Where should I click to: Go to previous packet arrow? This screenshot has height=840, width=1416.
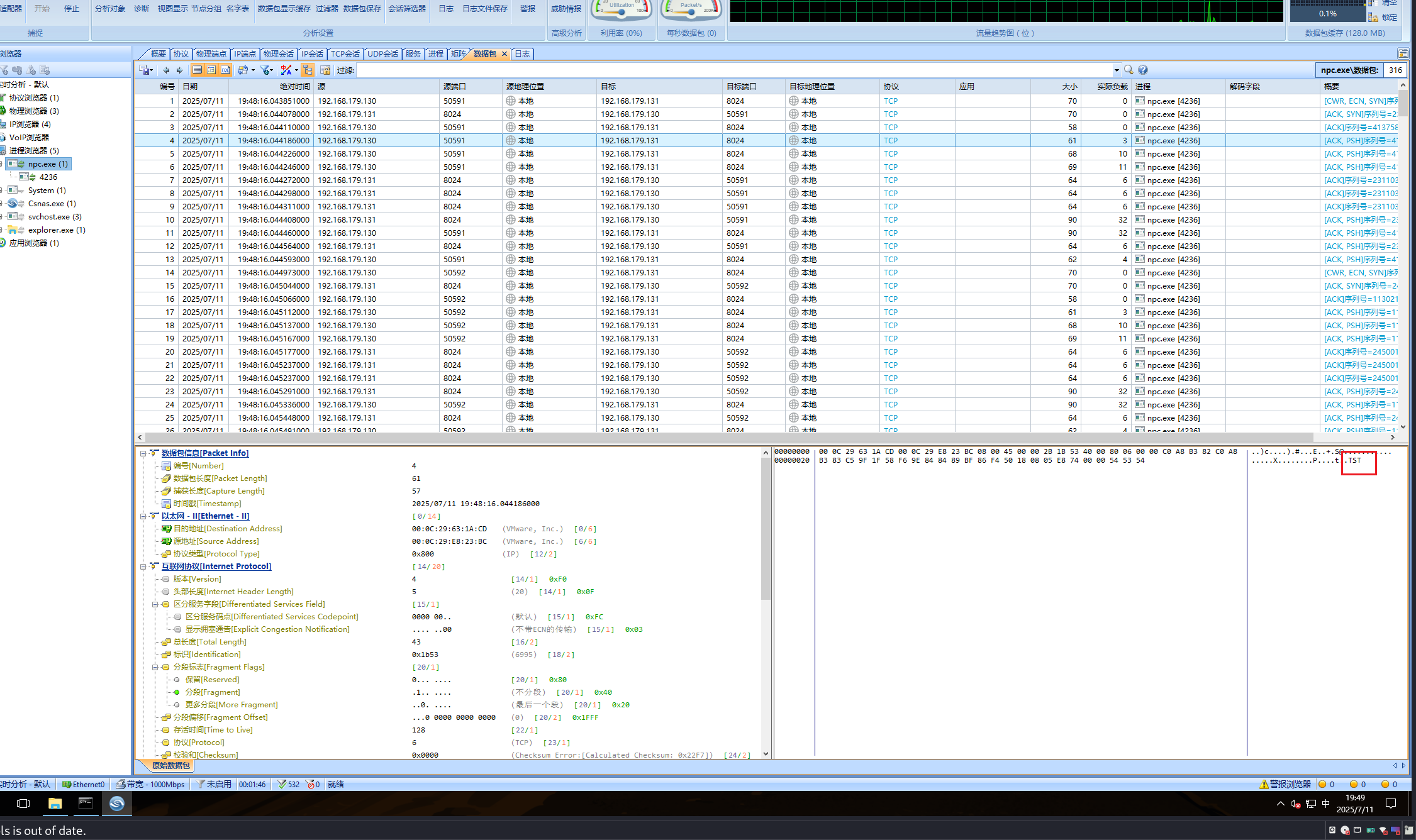[x=166, y=70]
